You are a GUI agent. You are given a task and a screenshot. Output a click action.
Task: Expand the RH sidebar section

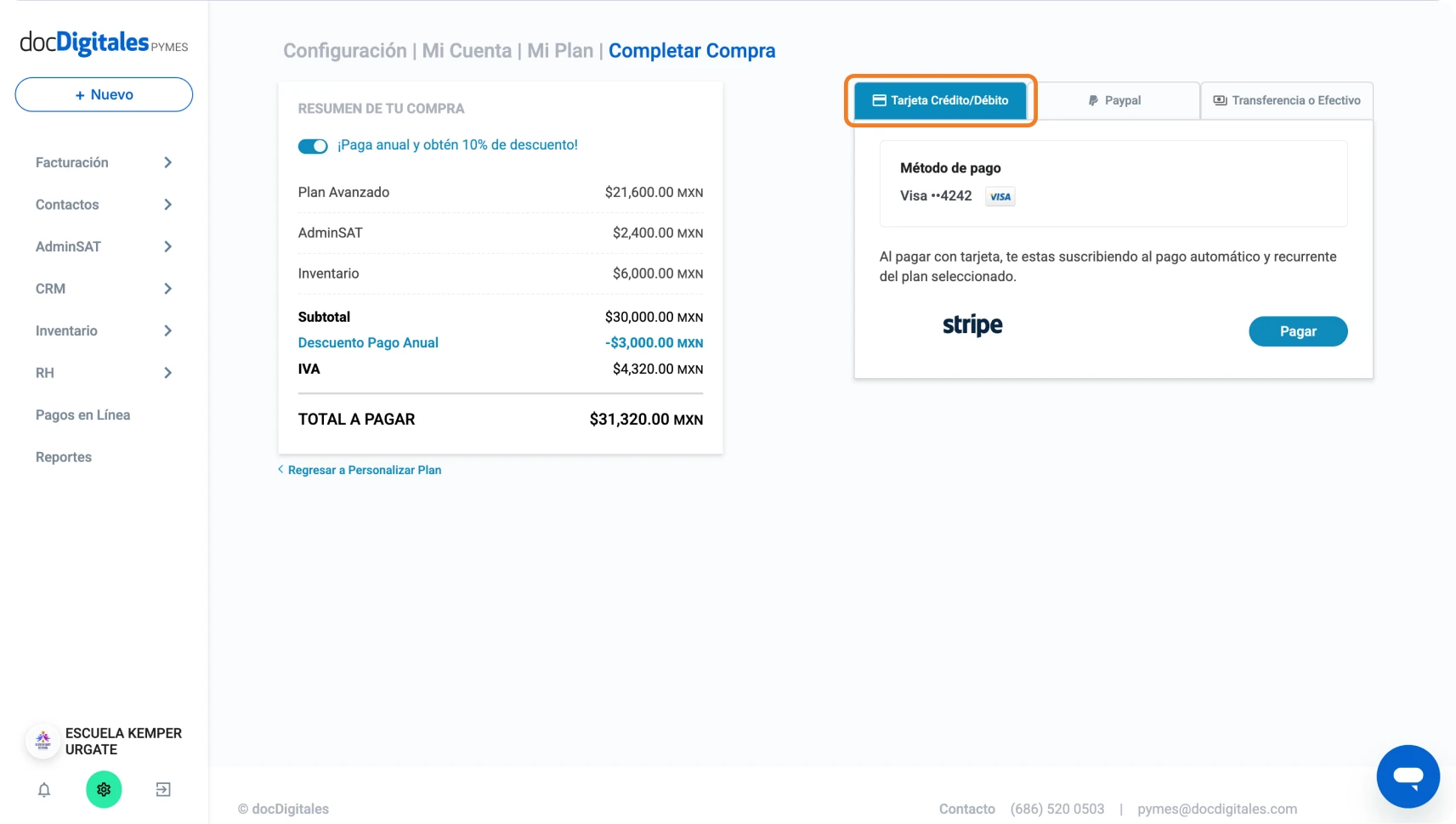click(104, 373)
